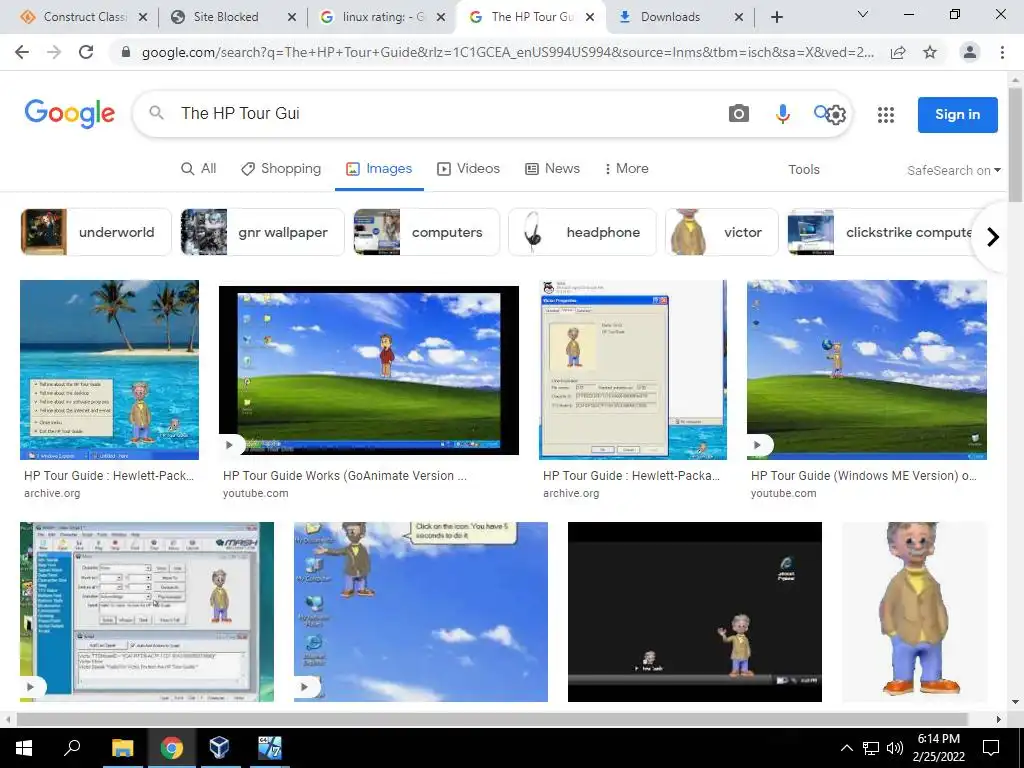Show hidden system tray icons
Screen dimensions: 1024x768
(x=846, y=748)
